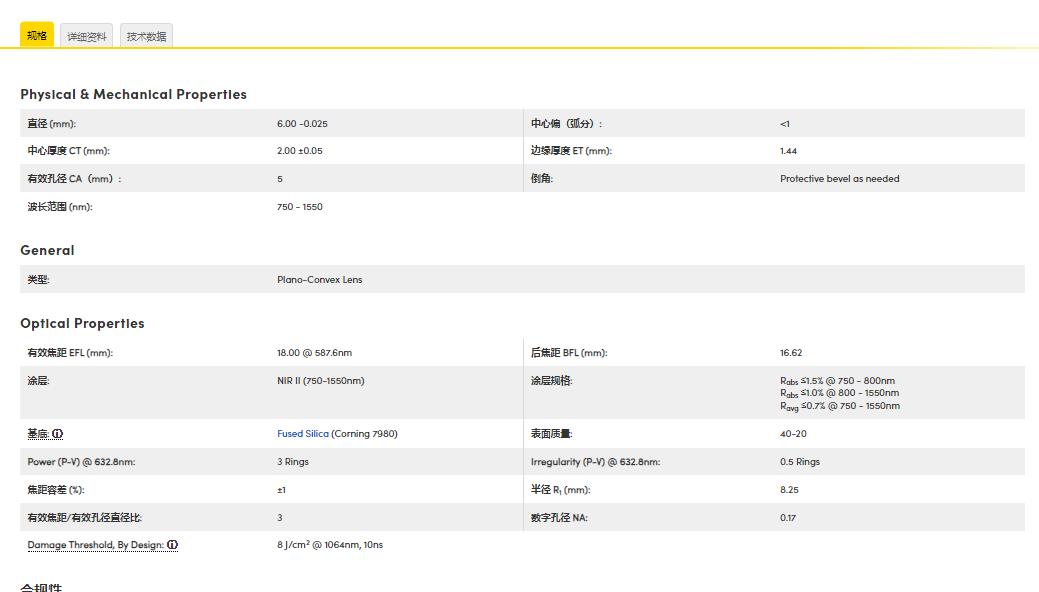Switch to the 规格 tab

point(37,36)
